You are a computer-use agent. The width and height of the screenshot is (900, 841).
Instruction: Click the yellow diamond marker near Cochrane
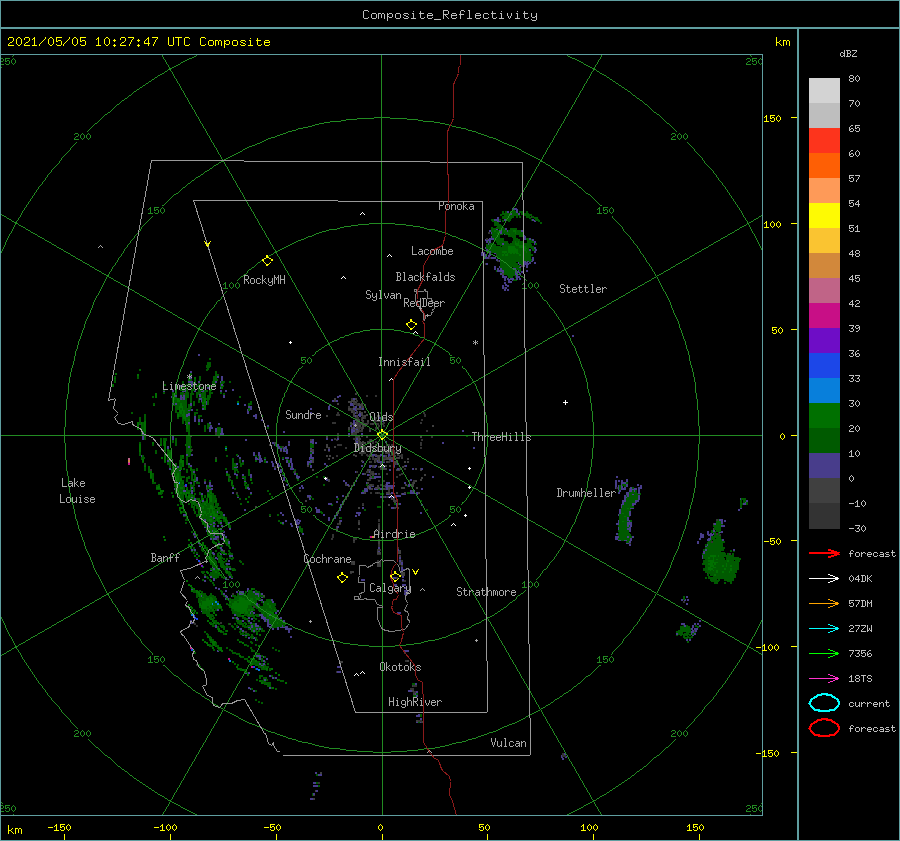[342, 578]
